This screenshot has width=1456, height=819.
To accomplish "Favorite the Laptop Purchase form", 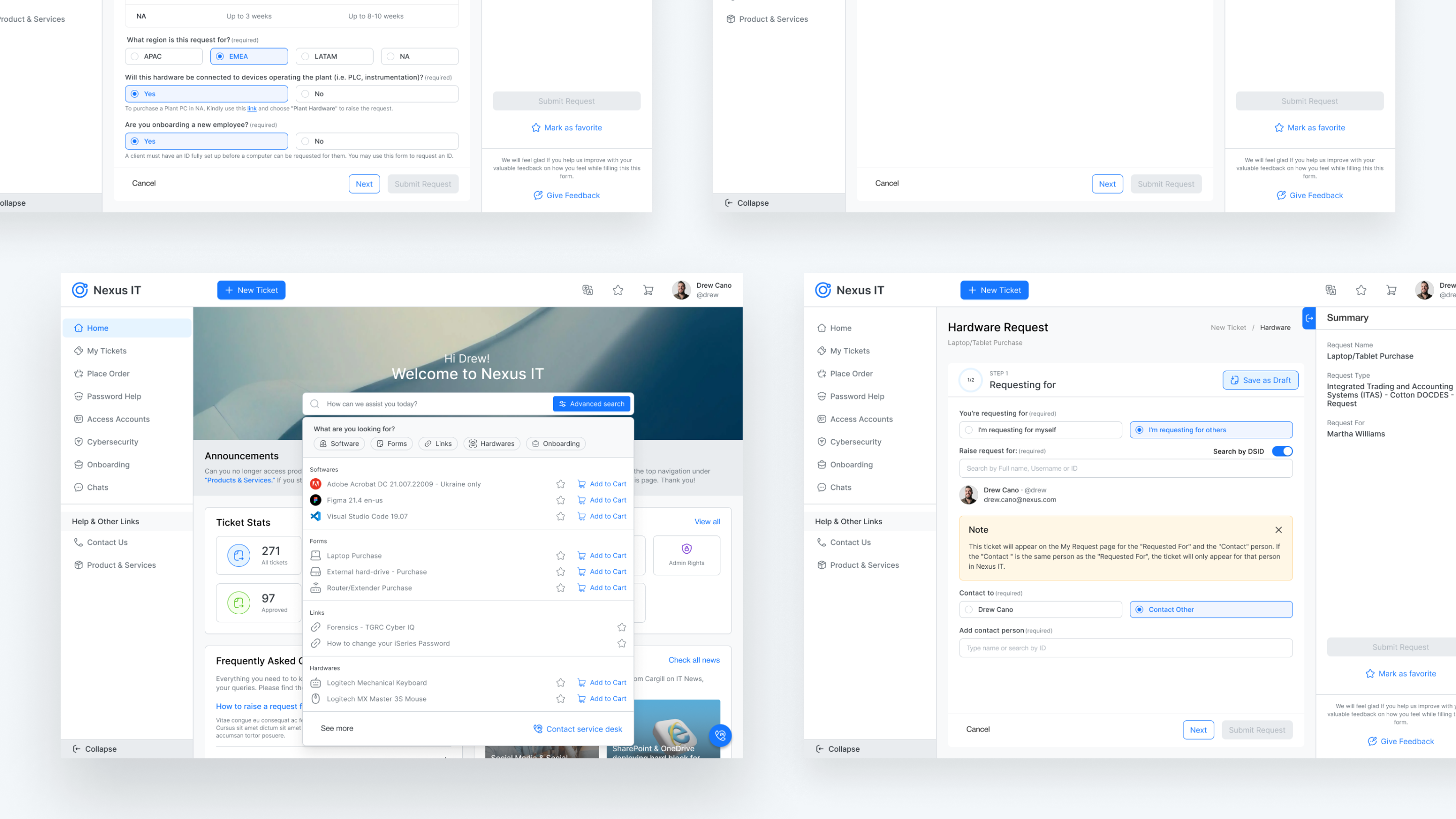I will tap(560, 555).
